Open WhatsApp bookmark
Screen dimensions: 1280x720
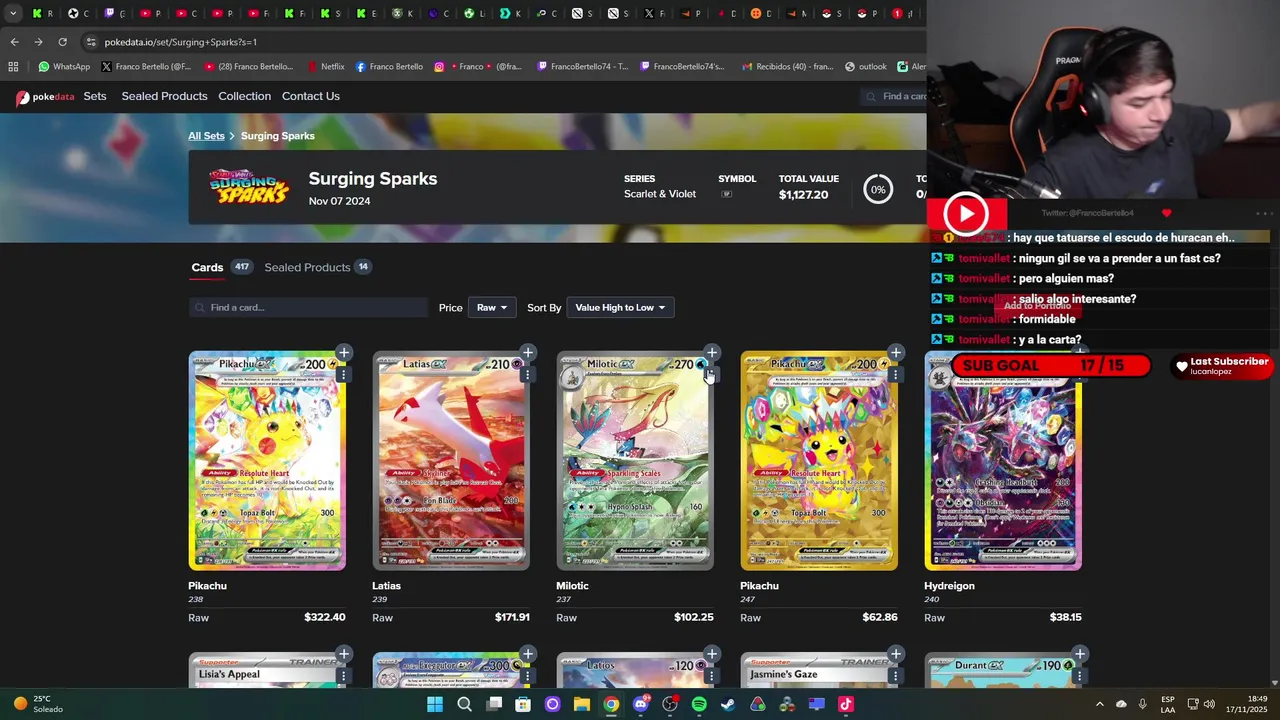coord(64,67)
